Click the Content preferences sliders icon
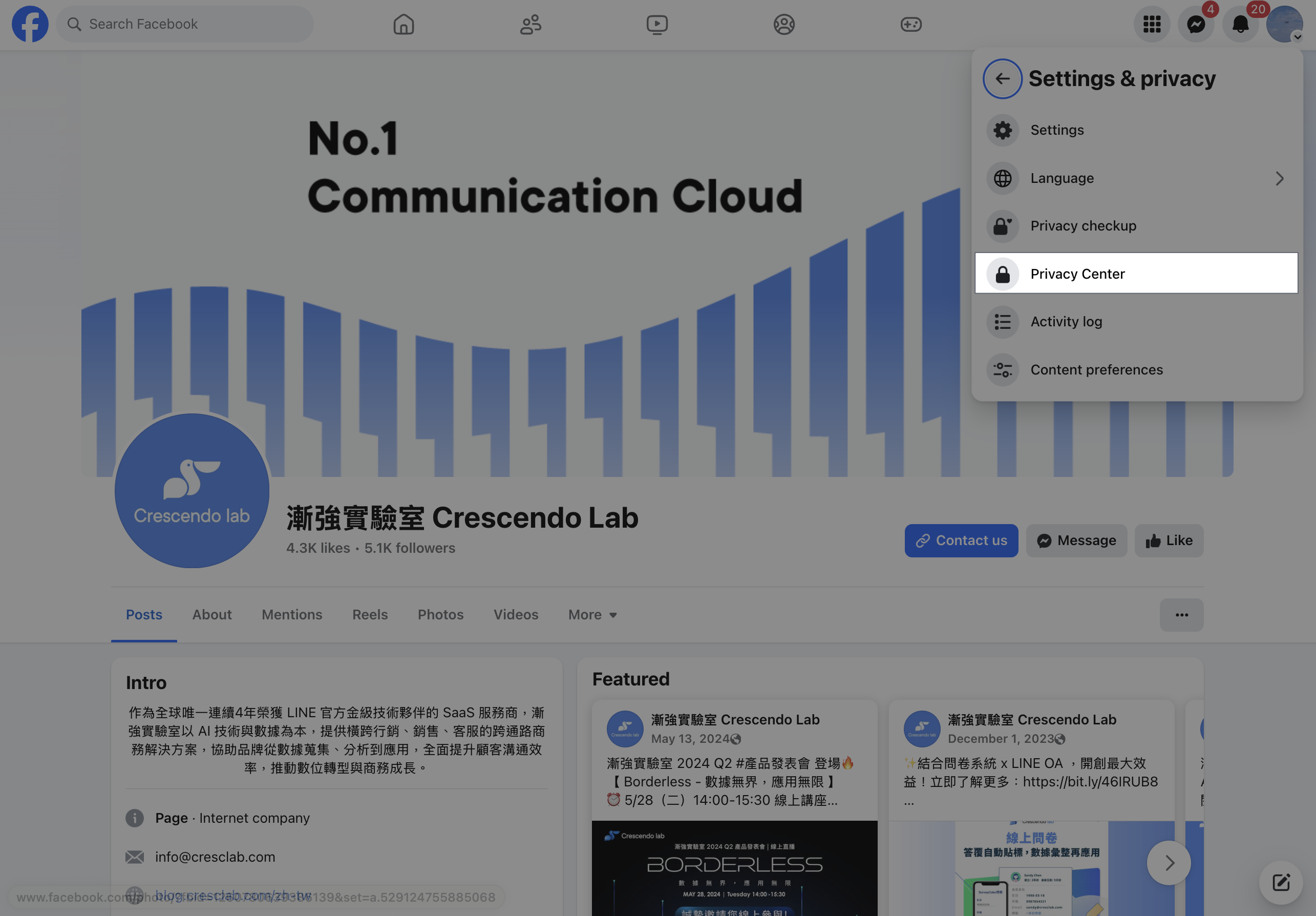This screenshot has height=916, width=1316. 1003,370
